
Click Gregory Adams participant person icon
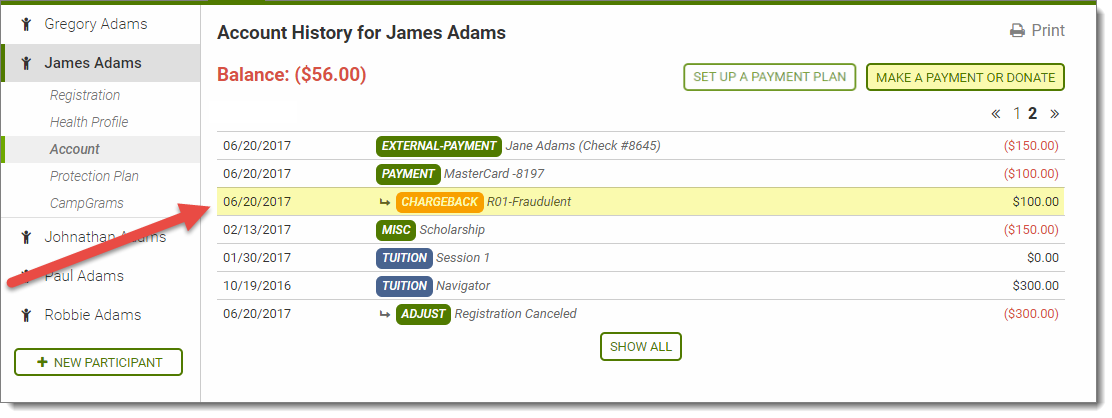(27, 24)
